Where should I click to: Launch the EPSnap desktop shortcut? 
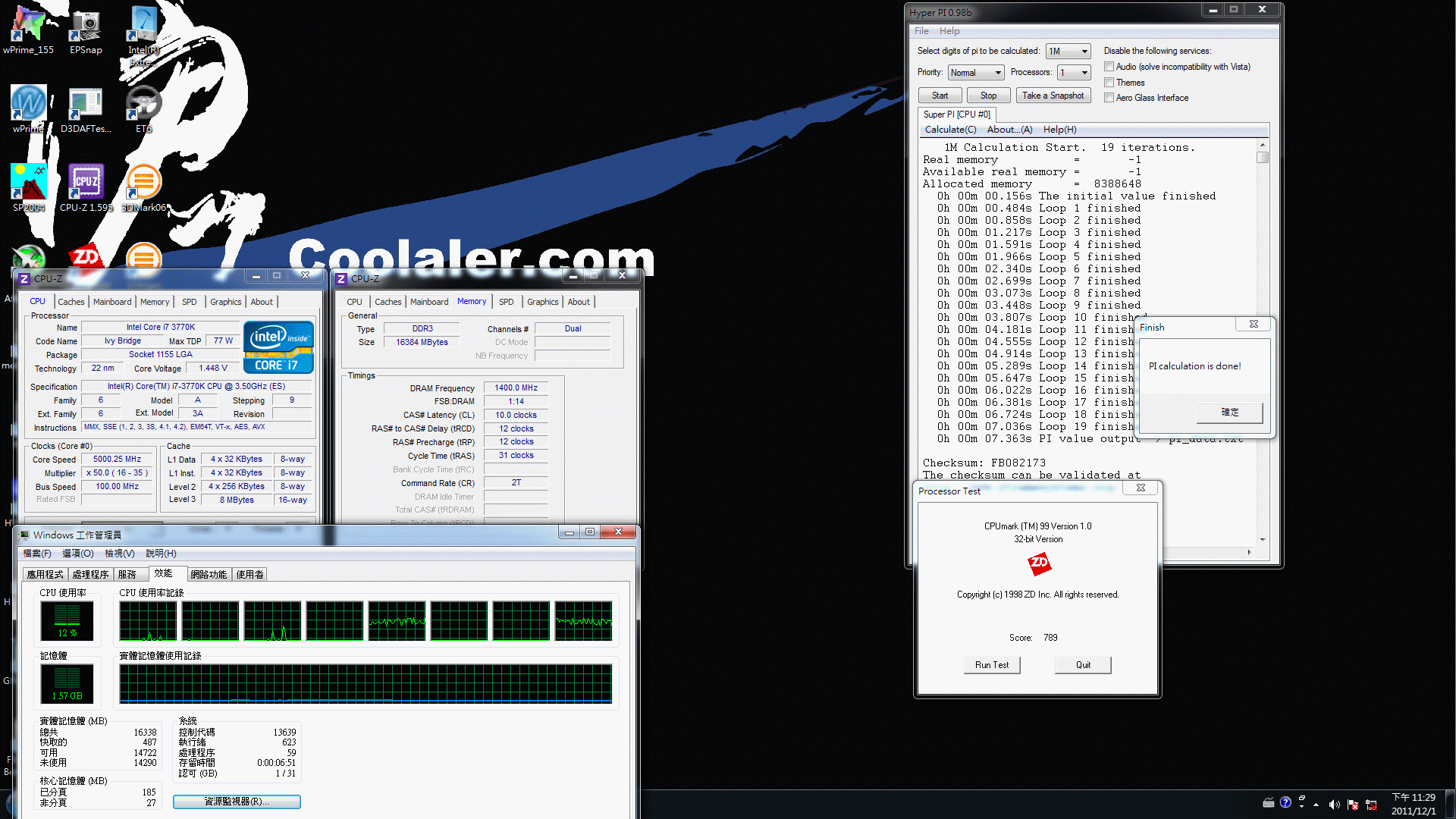pyautogui.click(x=86, y=30)
